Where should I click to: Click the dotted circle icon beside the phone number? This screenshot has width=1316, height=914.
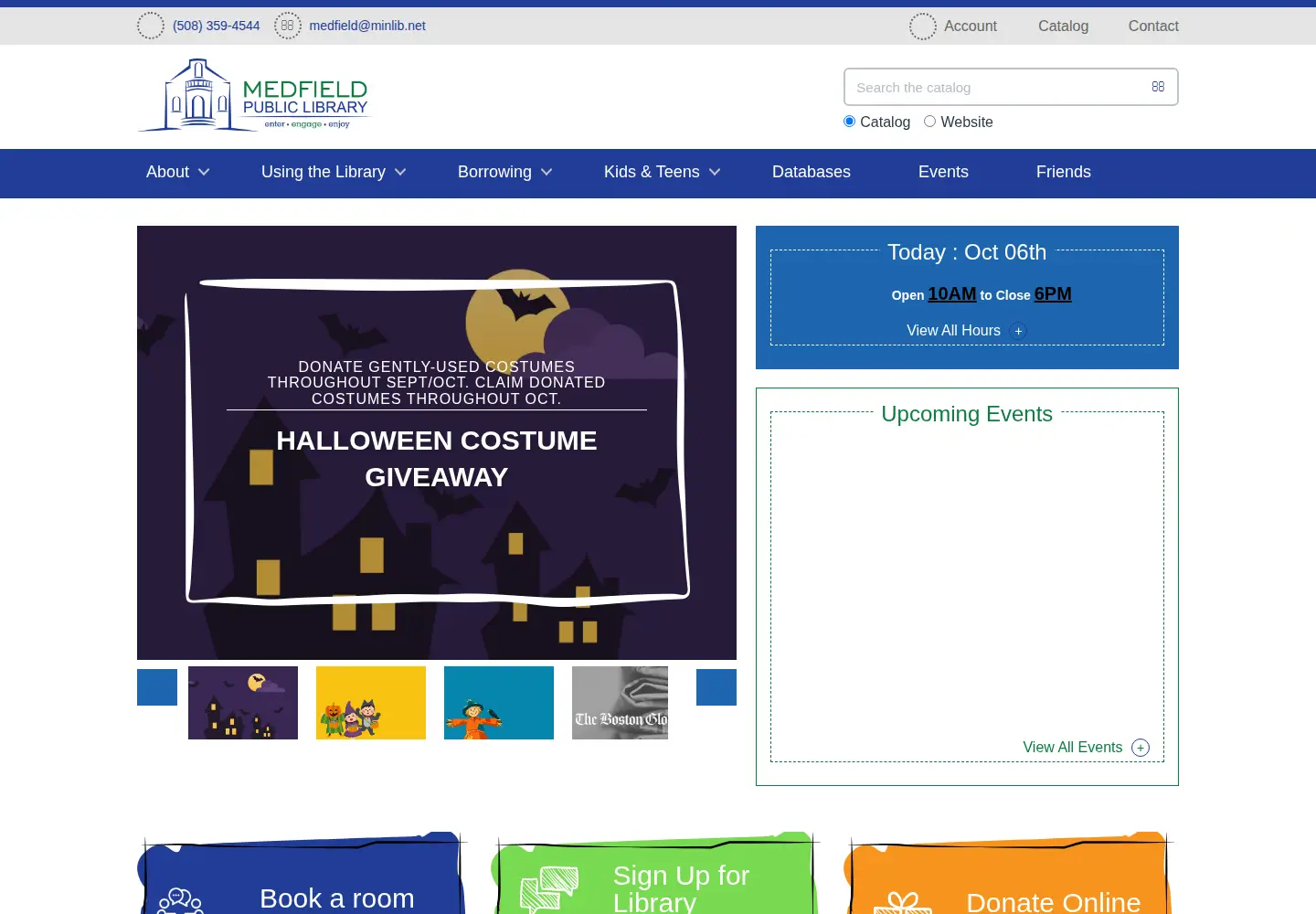coord(151,26)
